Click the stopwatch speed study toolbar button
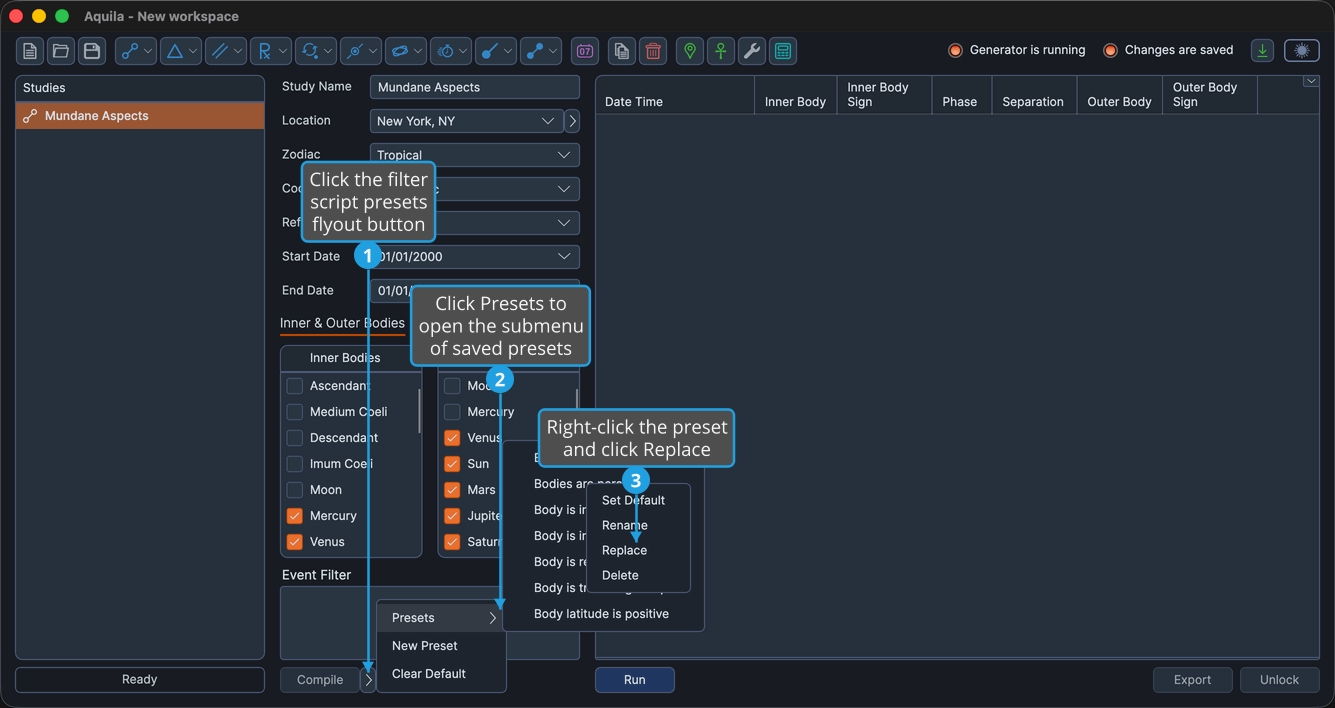This screenshot has width=1335, height=708. (450, 51)
